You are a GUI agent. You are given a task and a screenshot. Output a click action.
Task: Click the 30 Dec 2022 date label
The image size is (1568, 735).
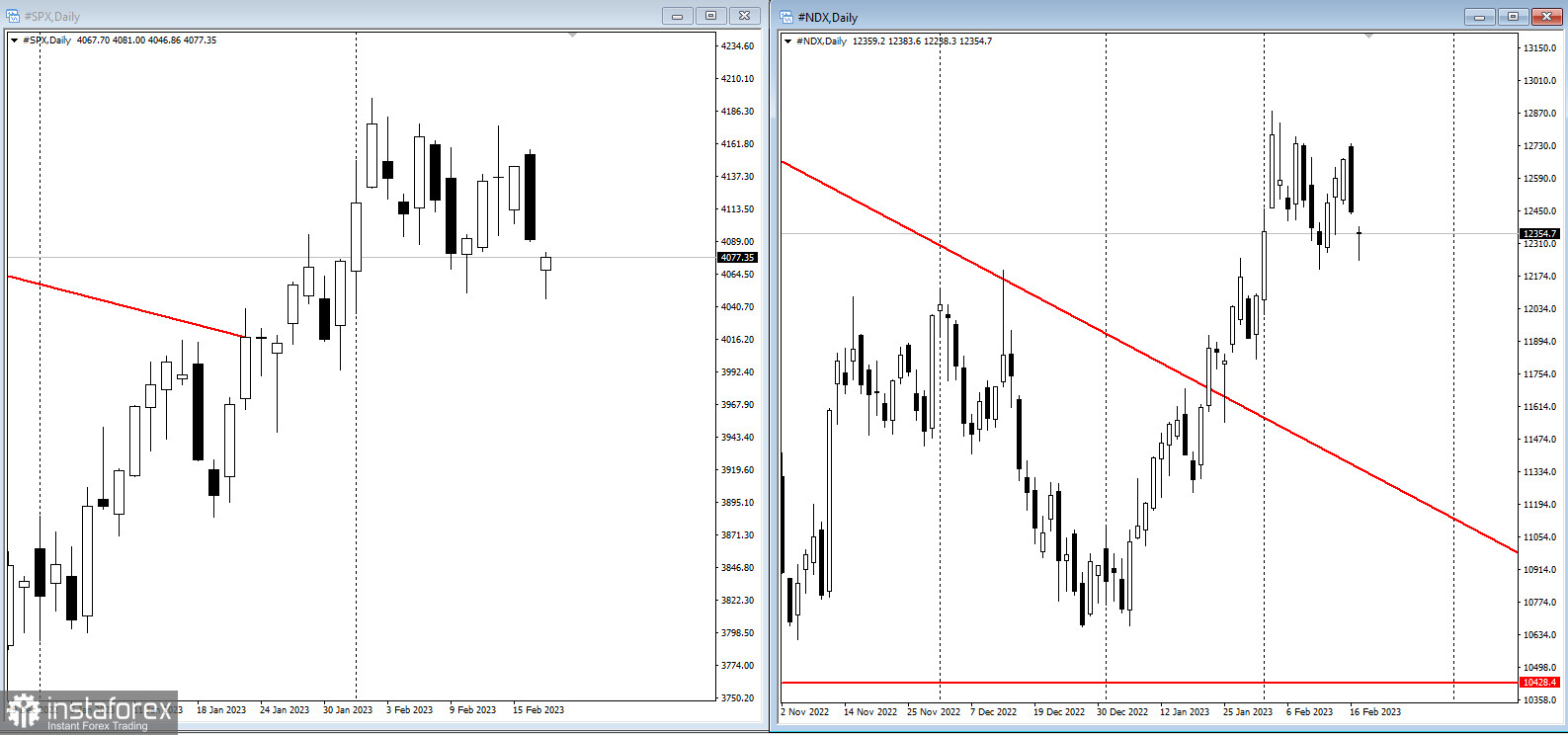tap(1122, 712)
